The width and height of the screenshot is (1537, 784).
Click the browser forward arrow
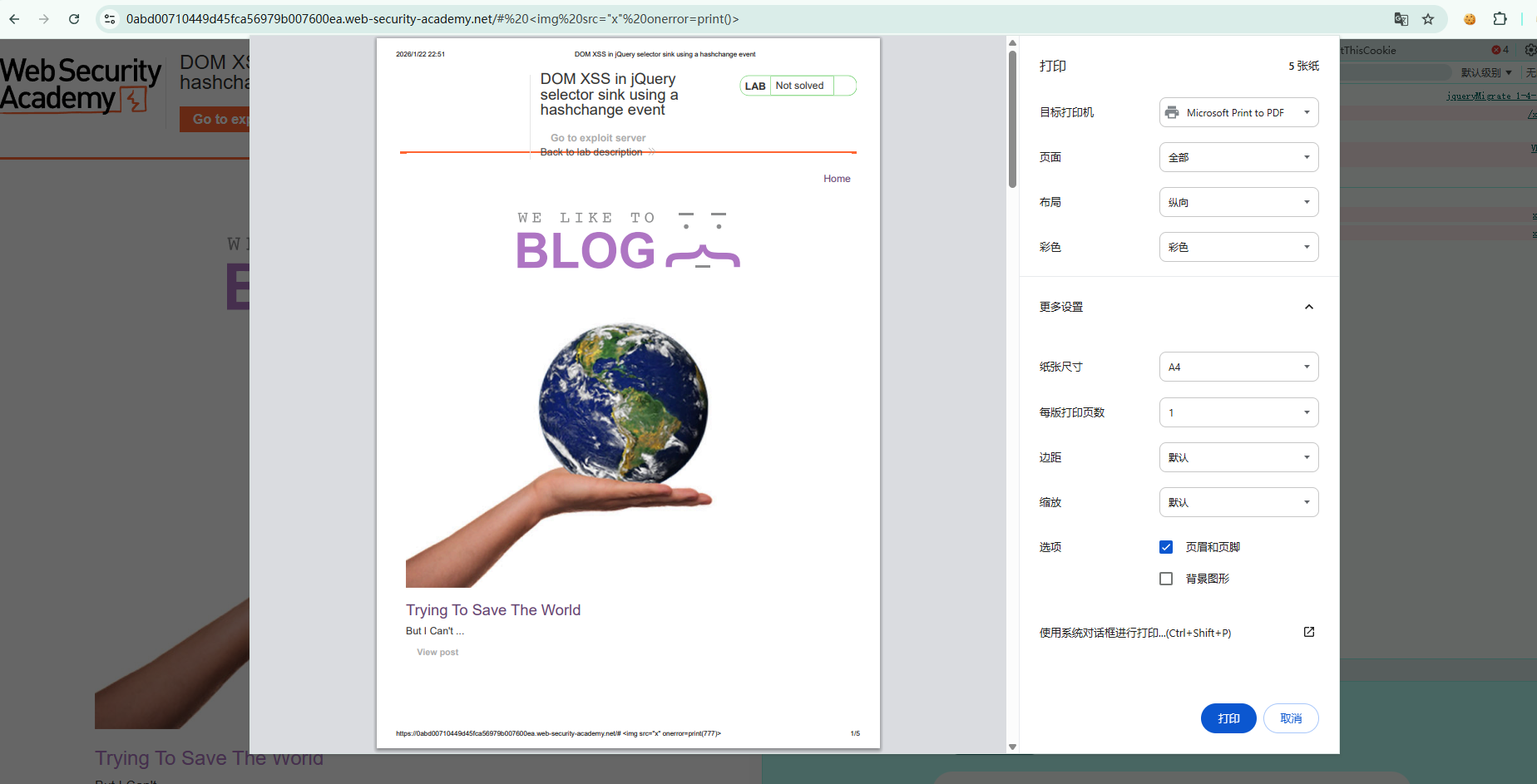[44, 19]
